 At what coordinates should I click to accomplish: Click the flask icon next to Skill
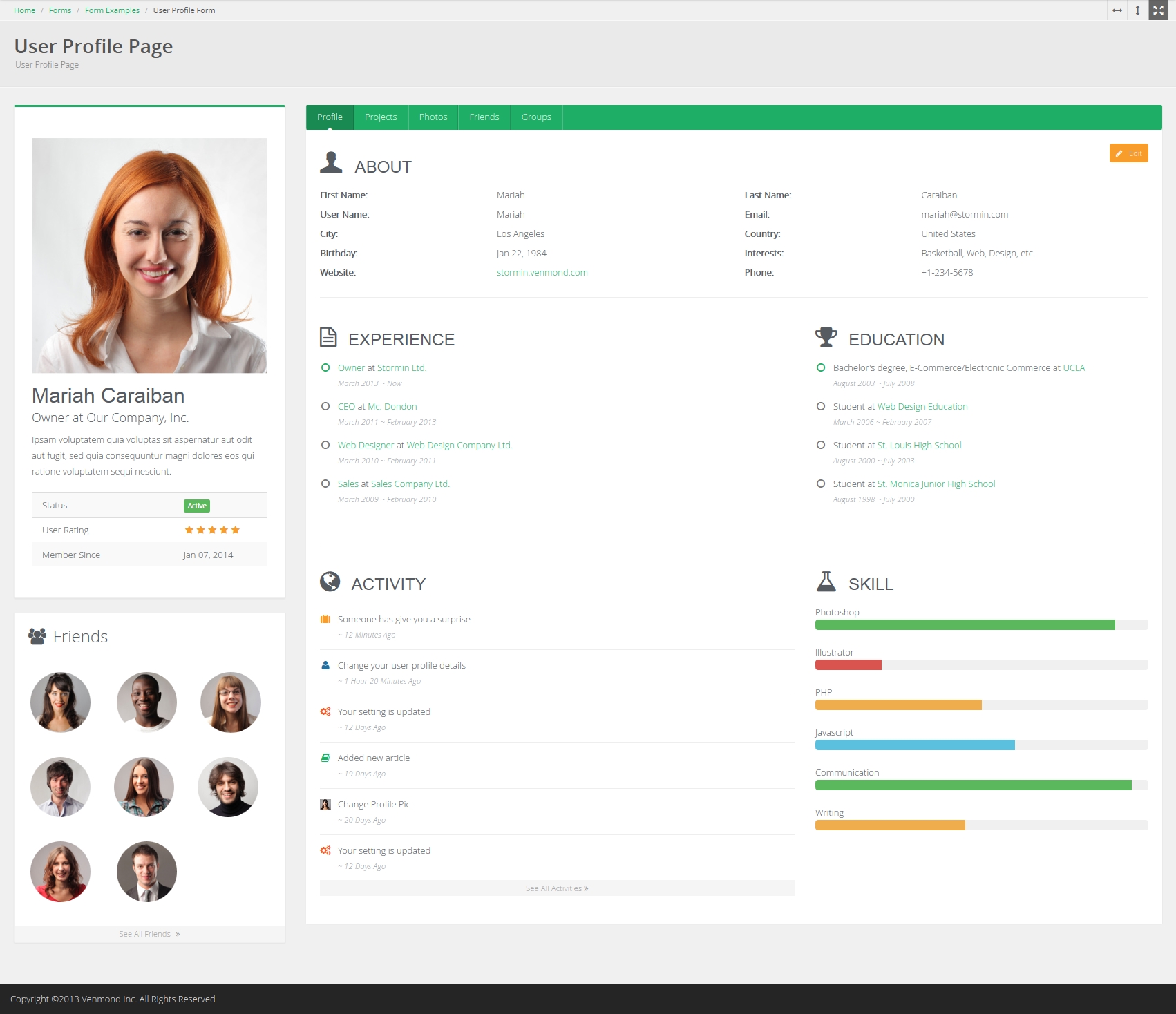point(826,582)
